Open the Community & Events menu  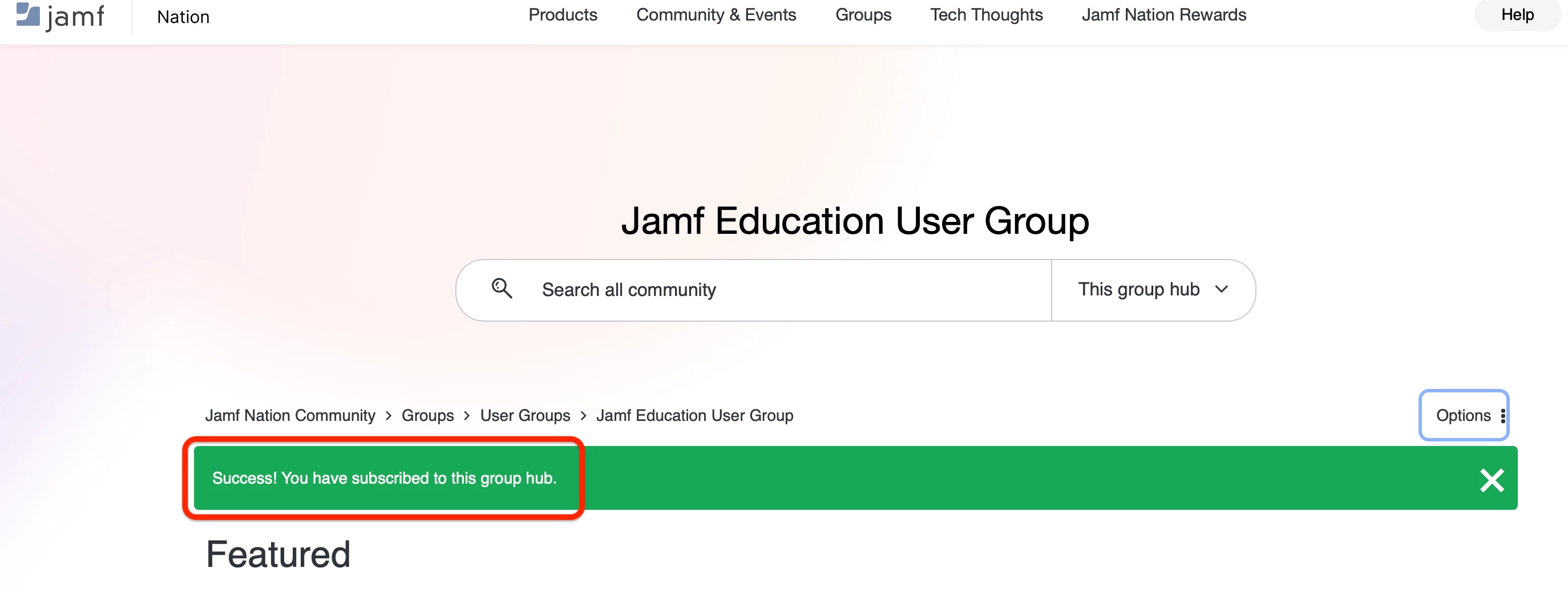tap(716, 15)
